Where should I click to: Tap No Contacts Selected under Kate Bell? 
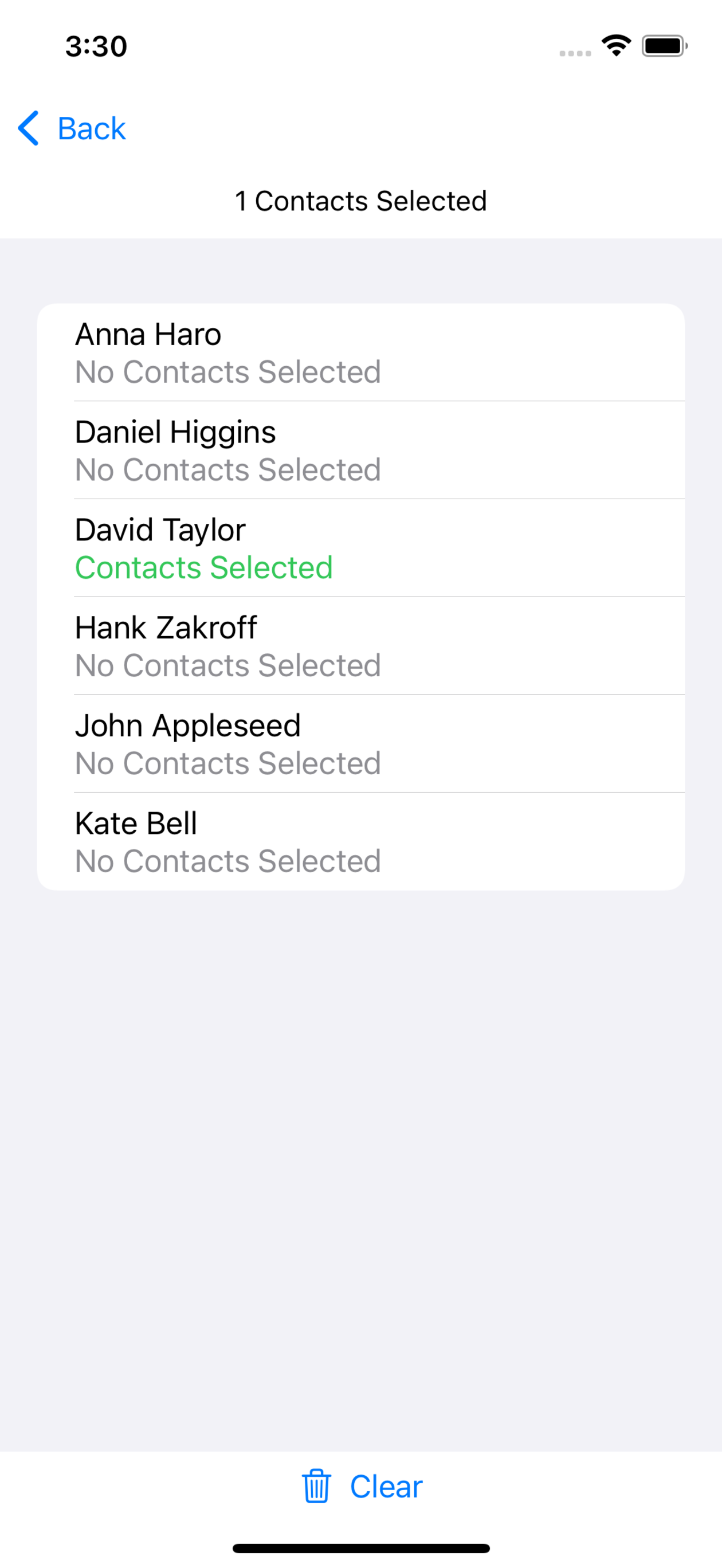pyautogui.click(x=227, y=861)
